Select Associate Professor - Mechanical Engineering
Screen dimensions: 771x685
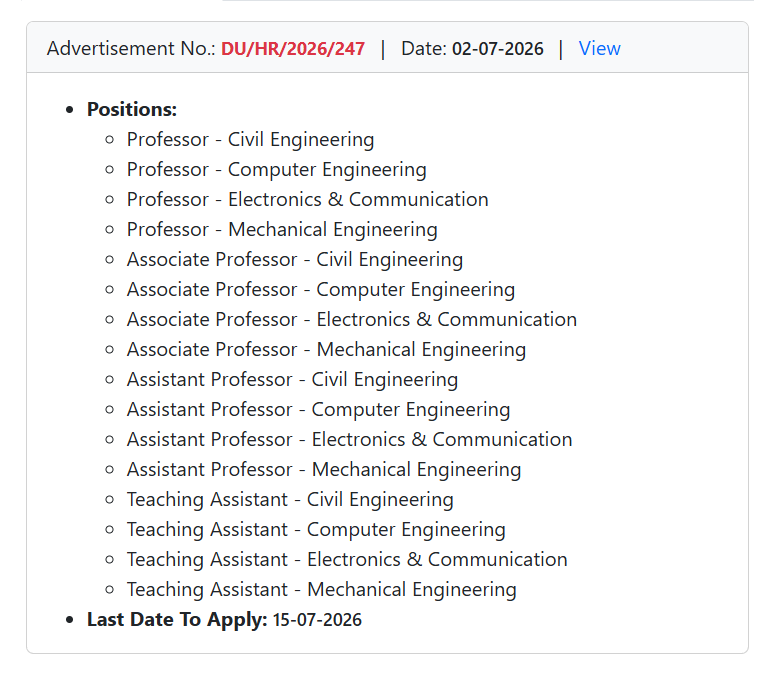326,350
